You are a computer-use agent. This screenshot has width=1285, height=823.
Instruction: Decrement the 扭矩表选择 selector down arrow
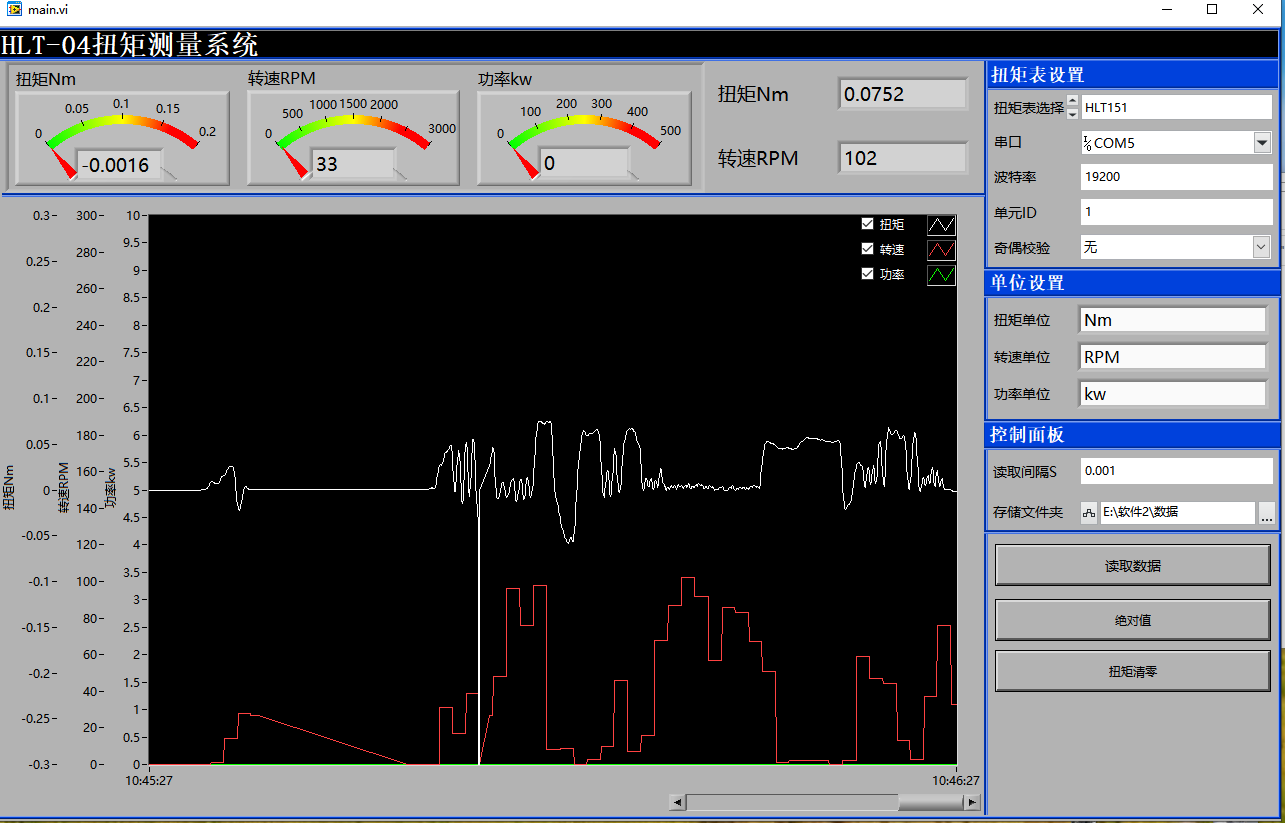1073,113
